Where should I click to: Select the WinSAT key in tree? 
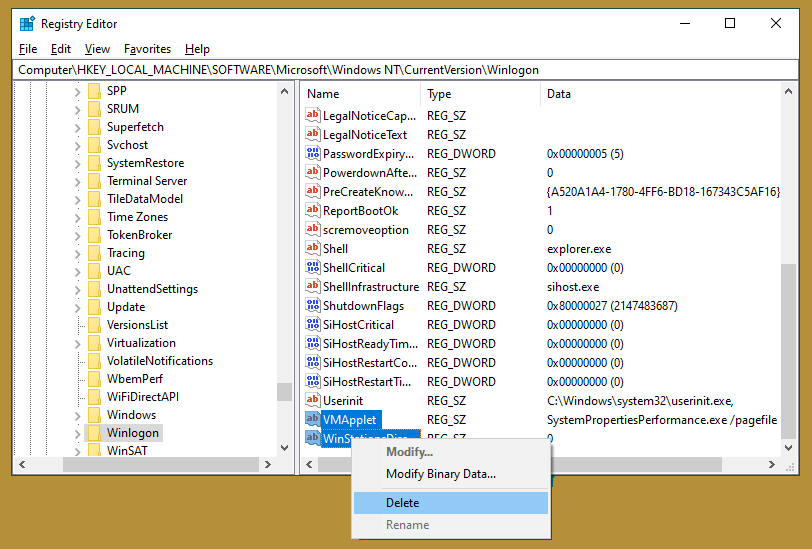(x=127, y=451)
